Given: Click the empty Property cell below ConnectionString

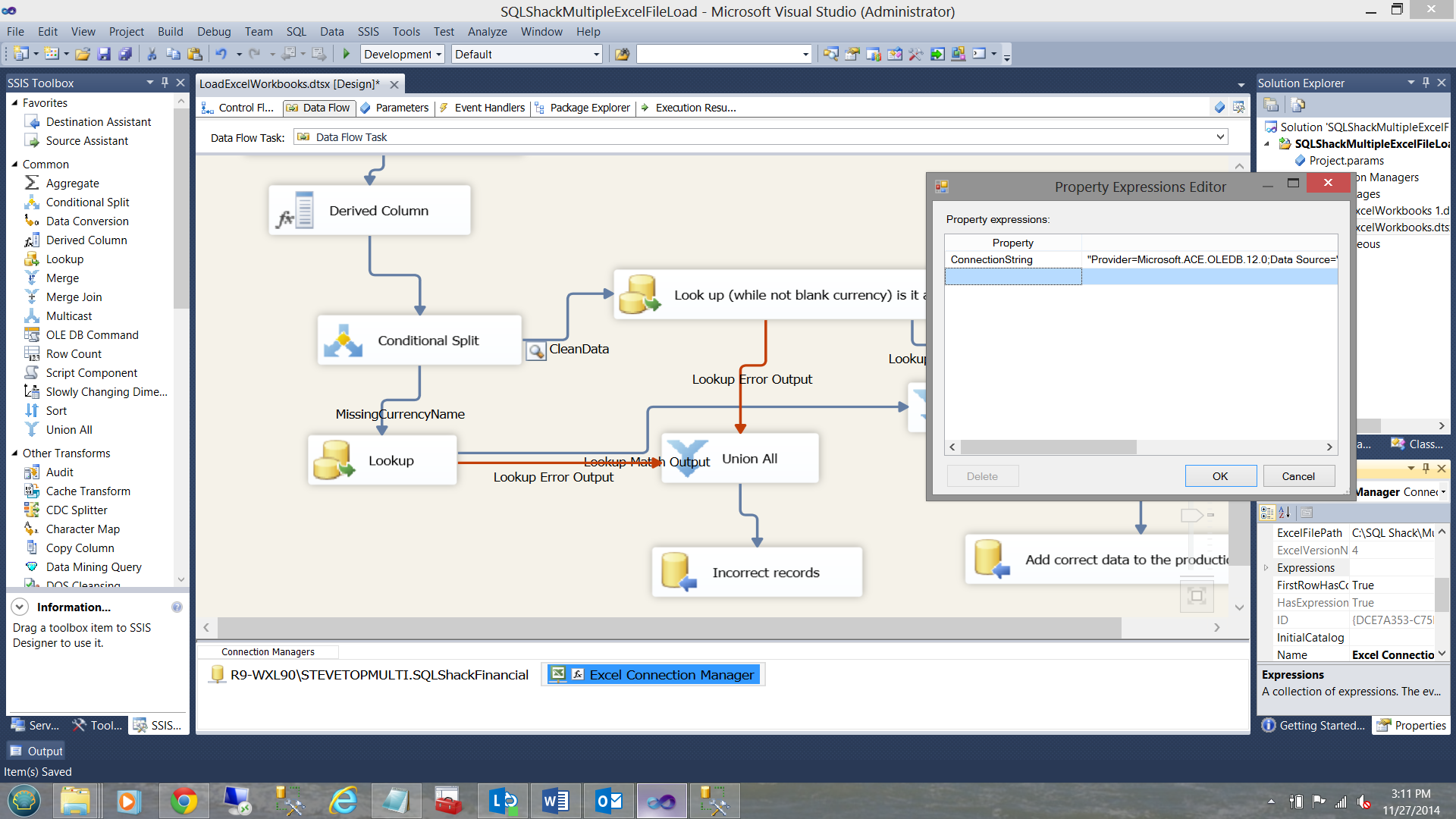Looking at the screenshot, I should tap(1012, 277).
